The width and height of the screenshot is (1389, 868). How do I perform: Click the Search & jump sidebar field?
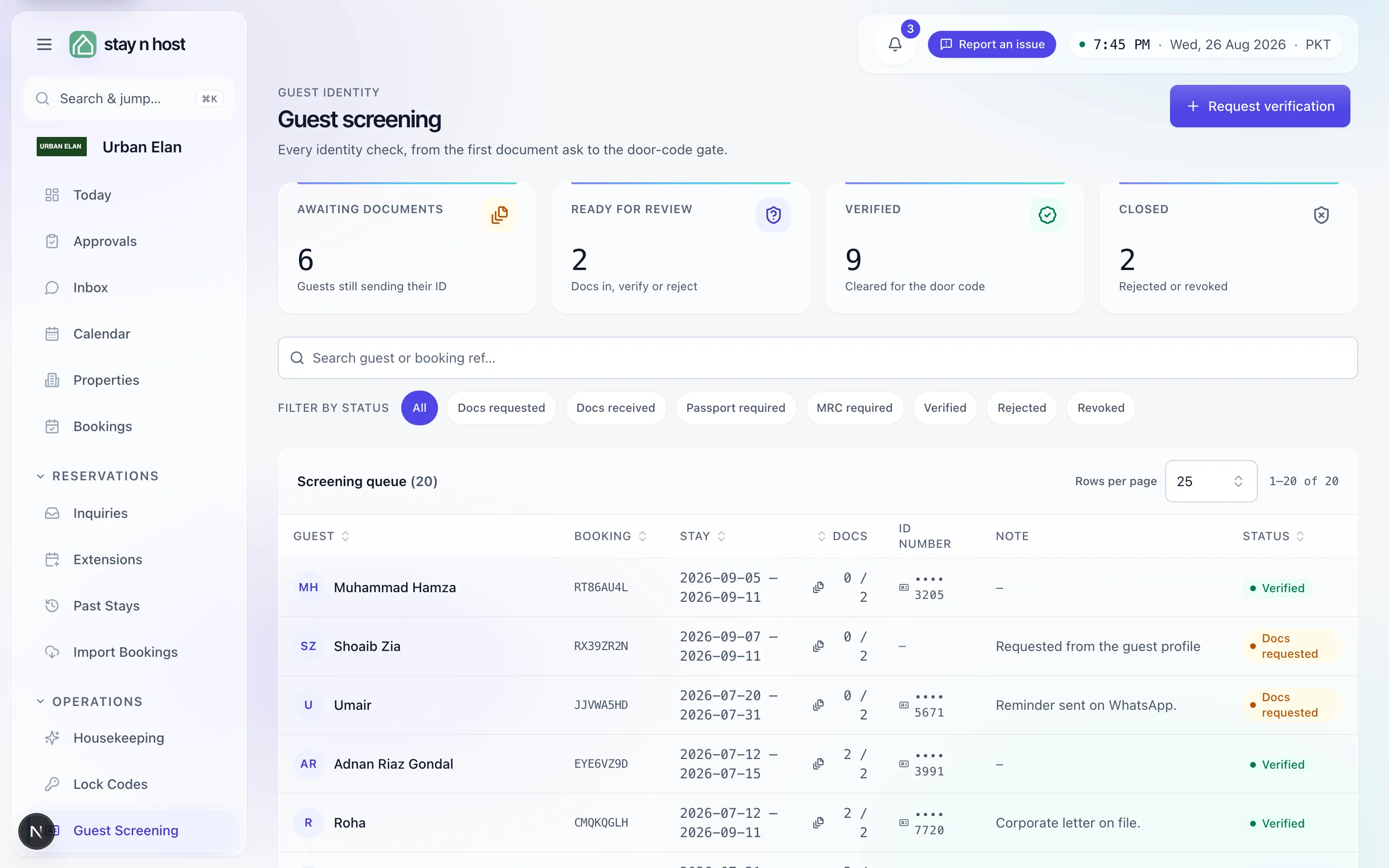pos(129,99)
